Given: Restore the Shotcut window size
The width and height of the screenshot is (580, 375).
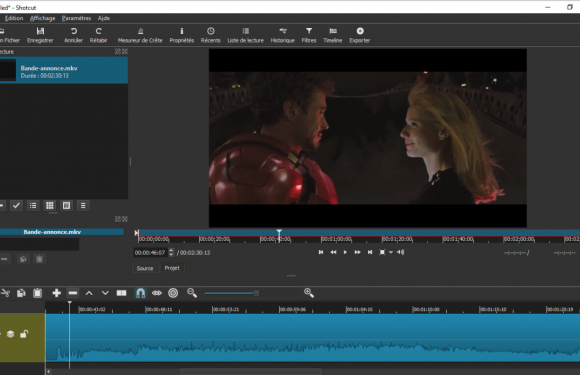Looking at the screenshot, I should (x=570, y=7).
